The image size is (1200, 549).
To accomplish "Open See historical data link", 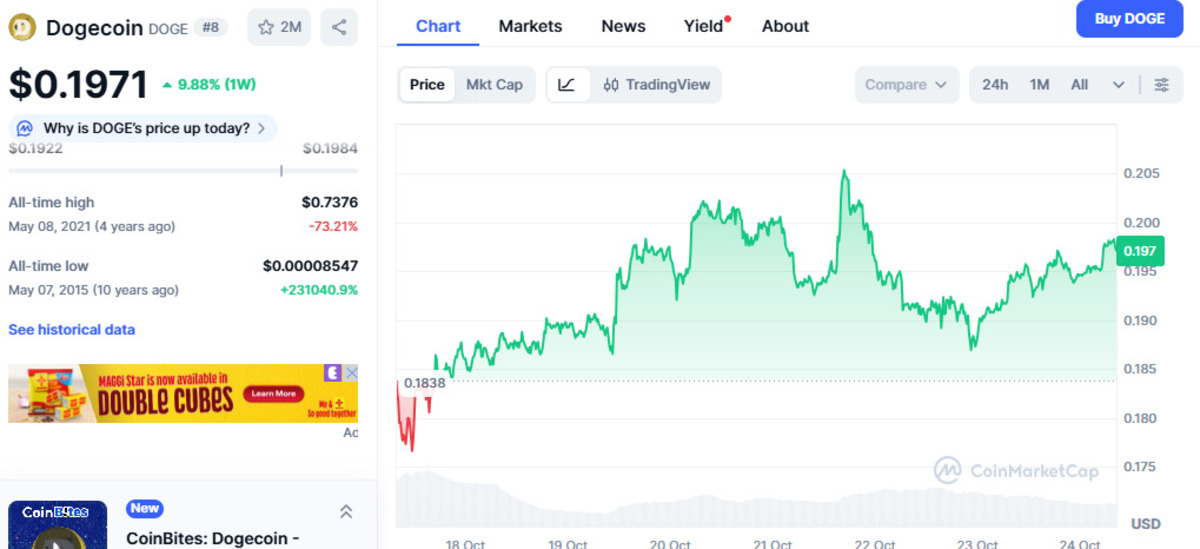I will click(72, 330).
